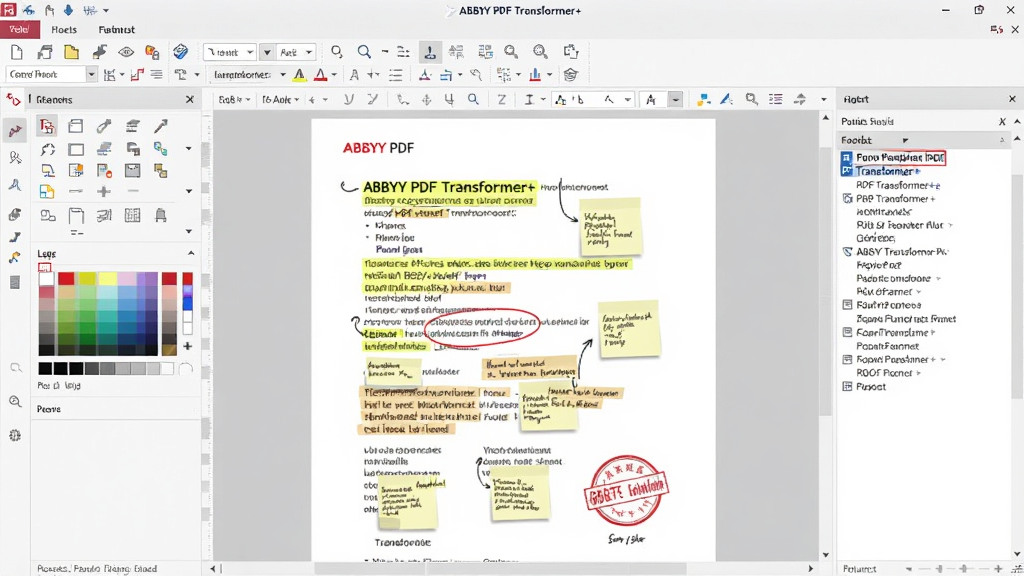Click the table grid icon in left tool grid

133,216
